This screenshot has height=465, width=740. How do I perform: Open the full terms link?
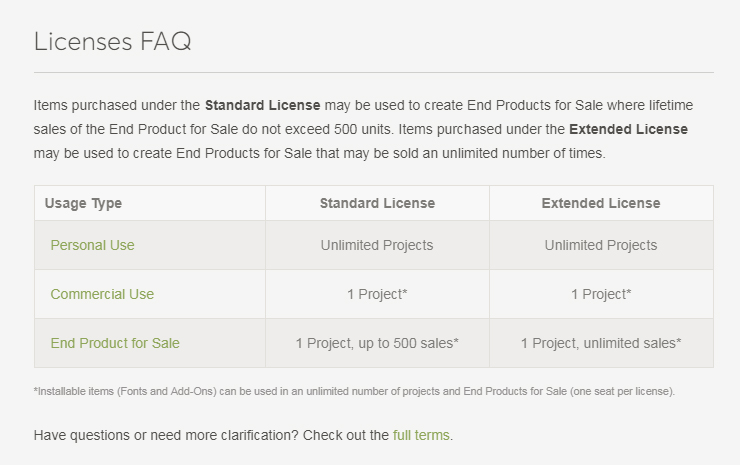[x=421, y=435]
